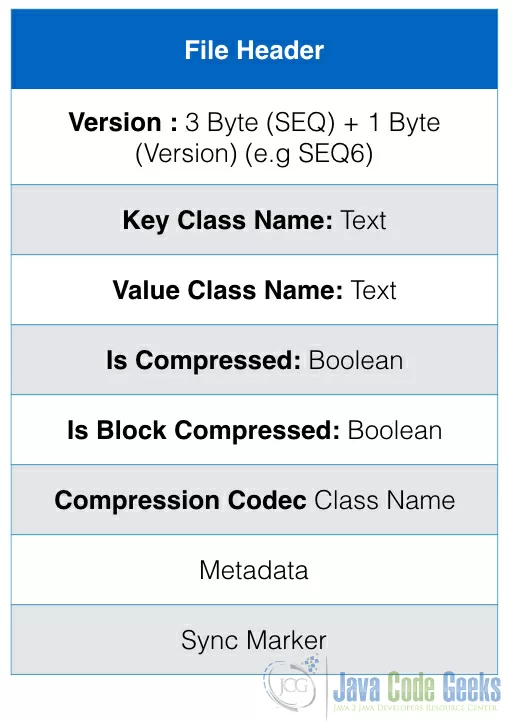
Task: Click the '(e.g SEQ6)' example text
Action: coord(308,154)
